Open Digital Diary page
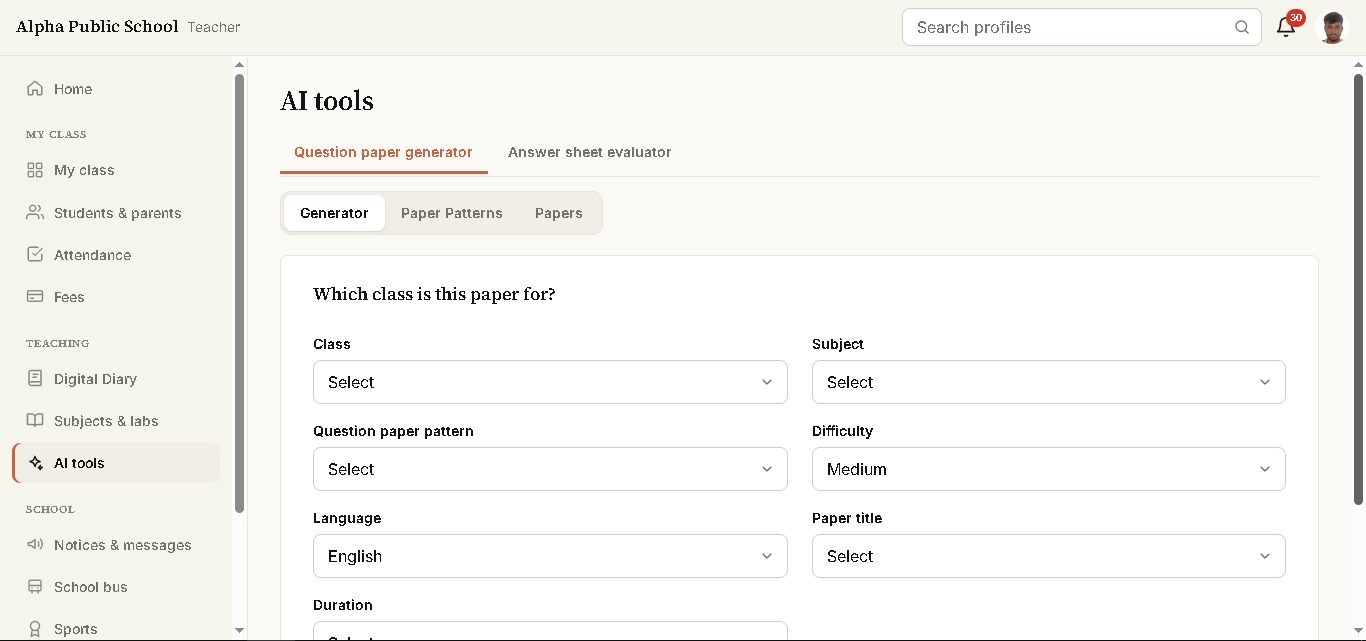The height and width of the screenshot is (641, 1366). pyautogui.click(x=116, y=379)
